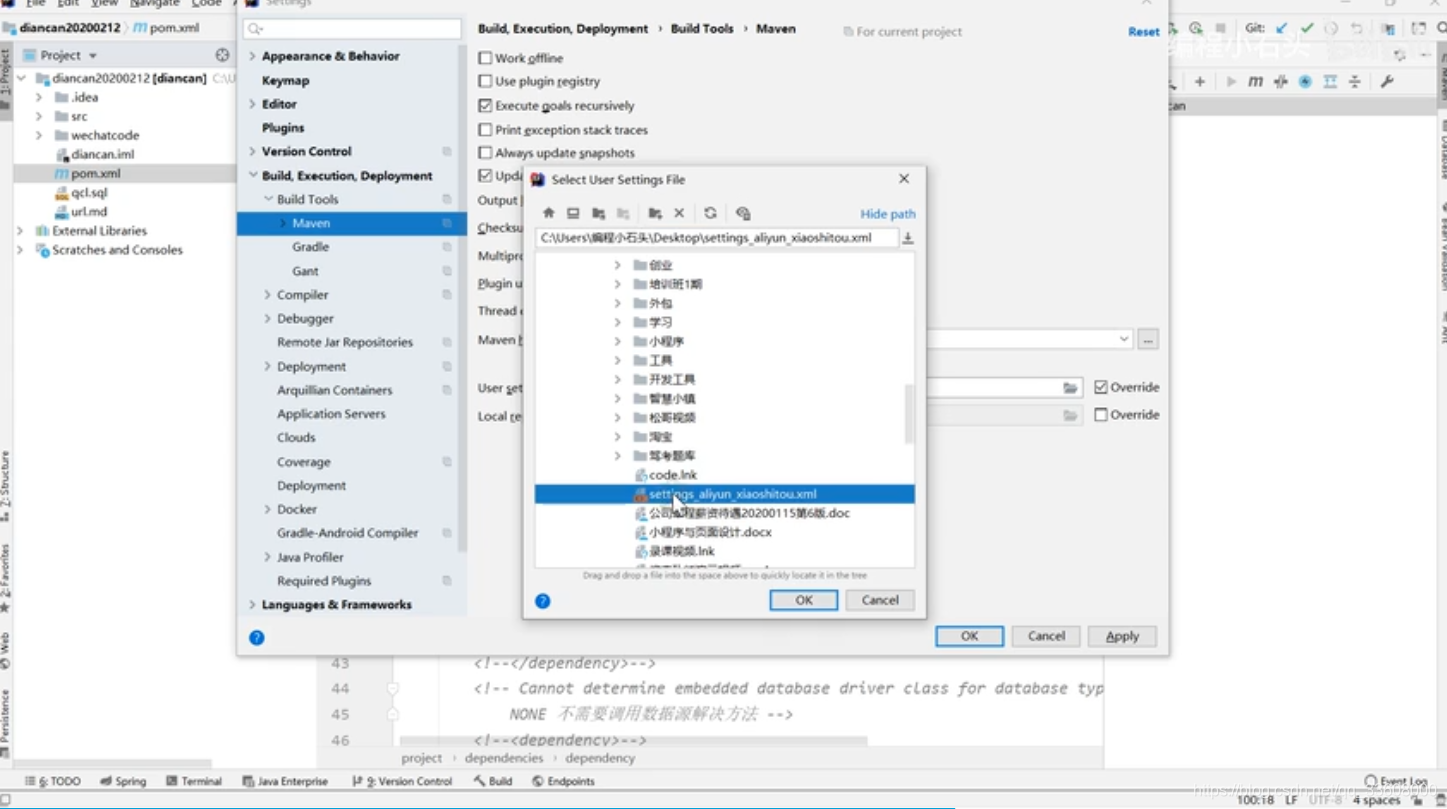Go to home directory in file chooser
Screen dimensions: 1447x809
[x=548, y=213]
